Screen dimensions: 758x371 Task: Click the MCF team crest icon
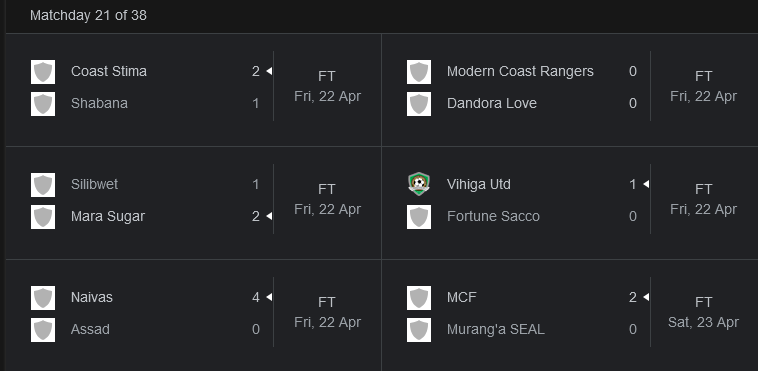(419, 297)
